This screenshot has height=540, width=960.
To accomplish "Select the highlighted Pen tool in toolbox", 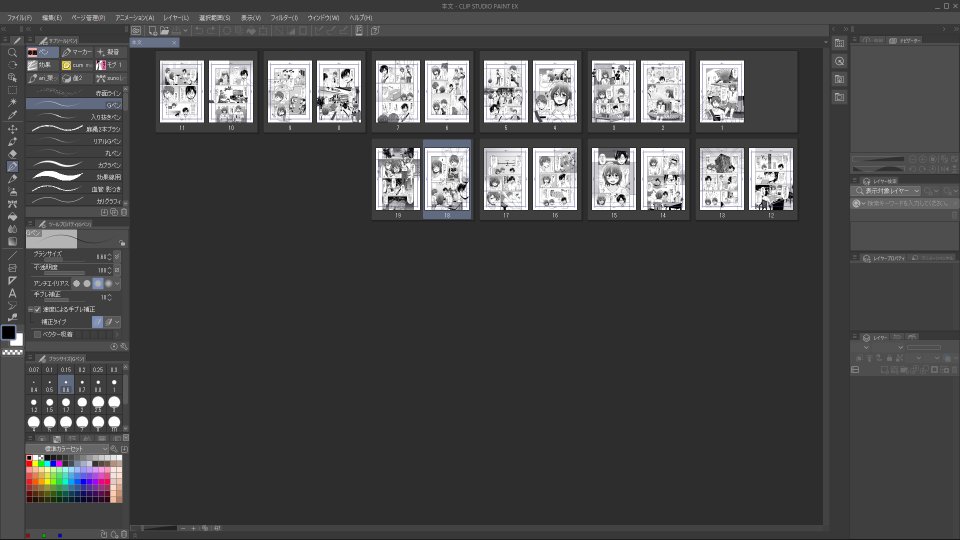I will [12, 167].
